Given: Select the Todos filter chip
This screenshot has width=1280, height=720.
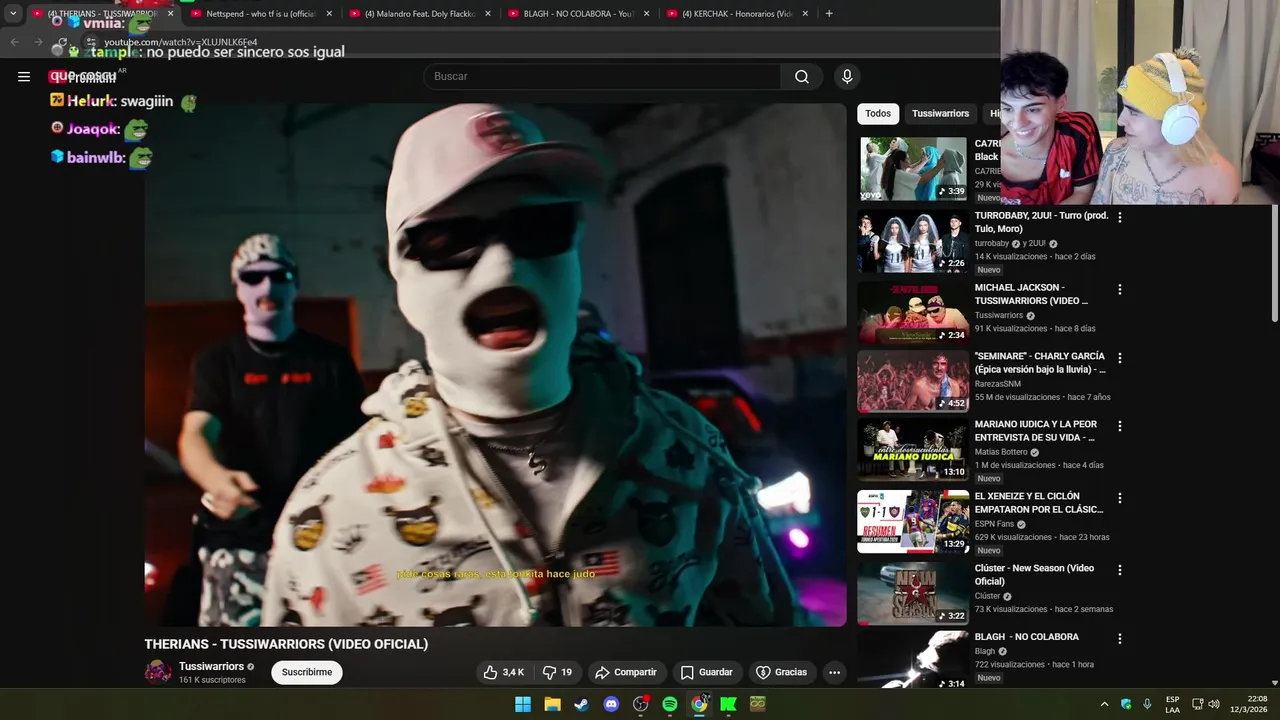Looking at the screenshot, I should (878, 114).
